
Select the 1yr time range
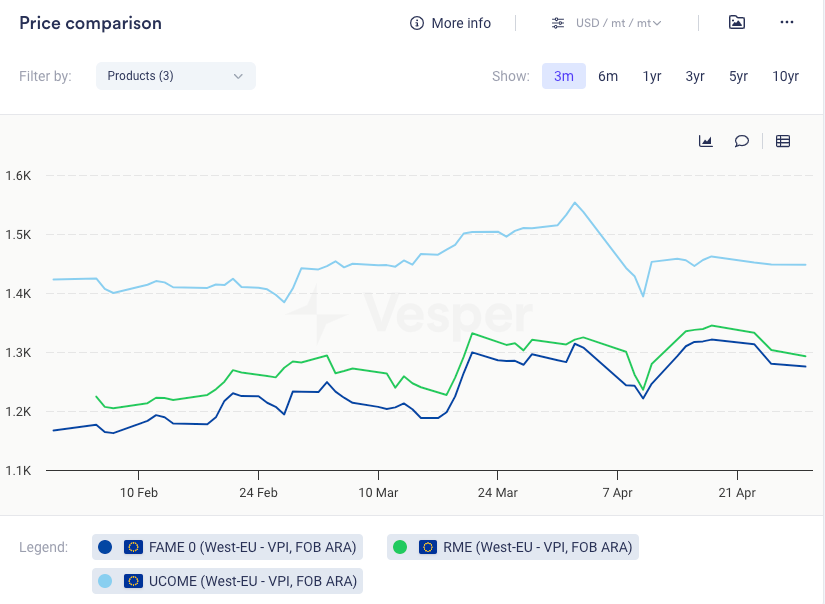[x=652, y=76]
